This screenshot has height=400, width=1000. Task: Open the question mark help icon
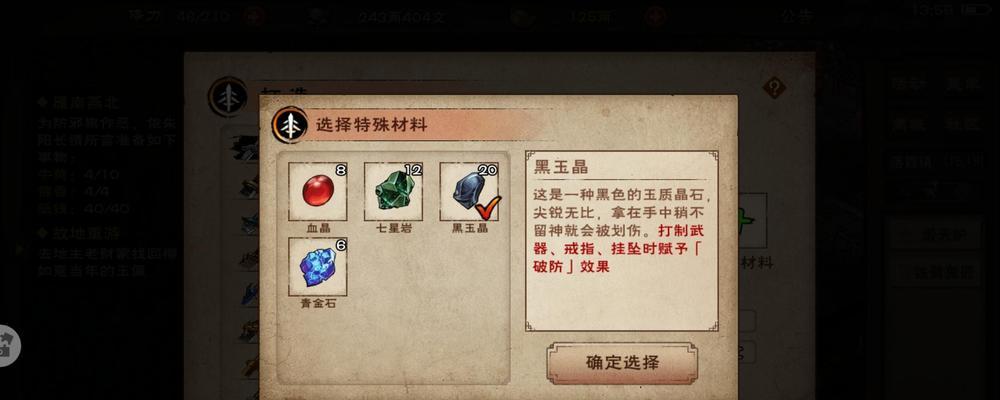[x=774, y=87]
